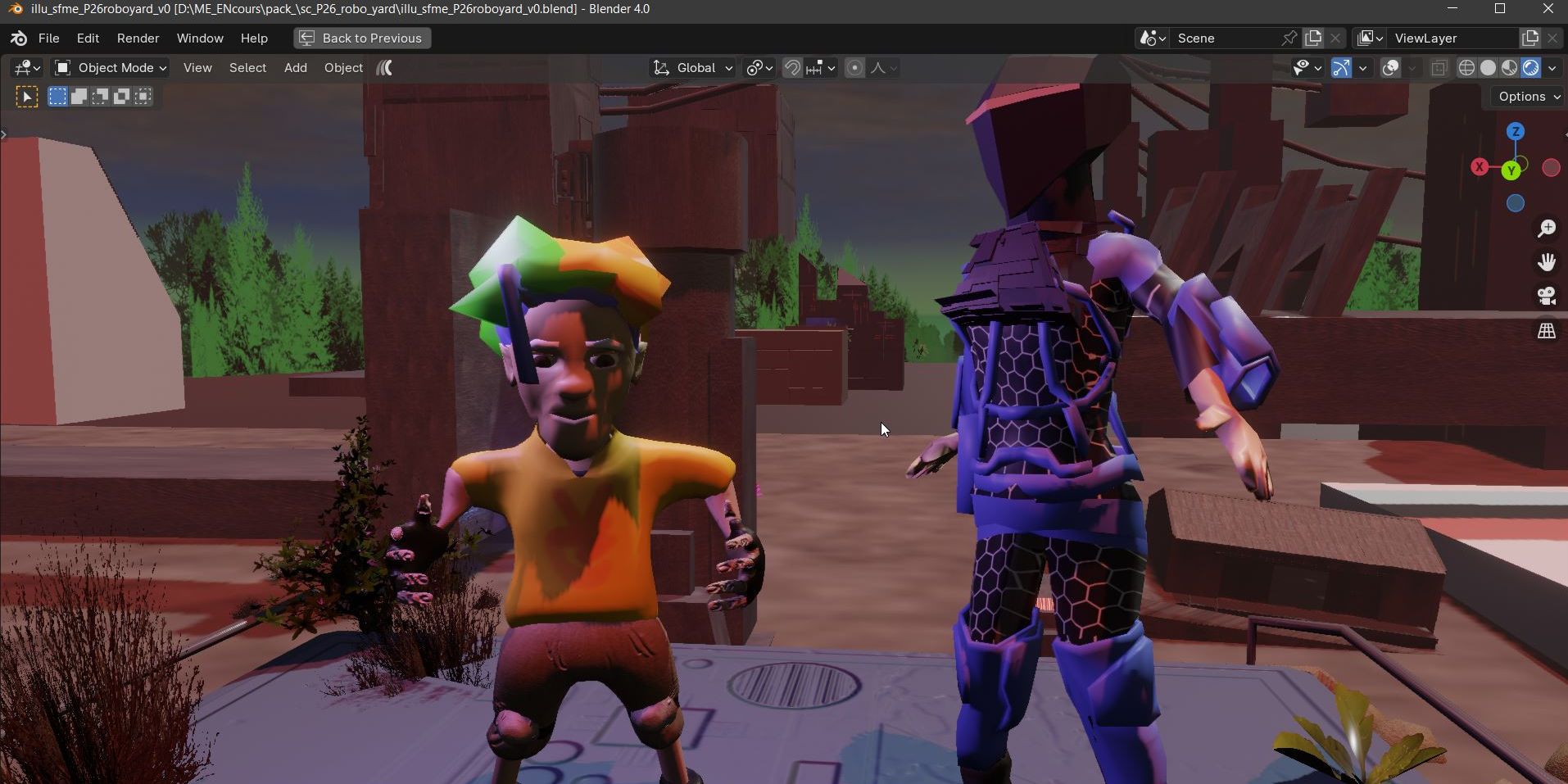Click the Select Box tool icon
Viewport: 1568px width, 784px height.
point(26,97)
